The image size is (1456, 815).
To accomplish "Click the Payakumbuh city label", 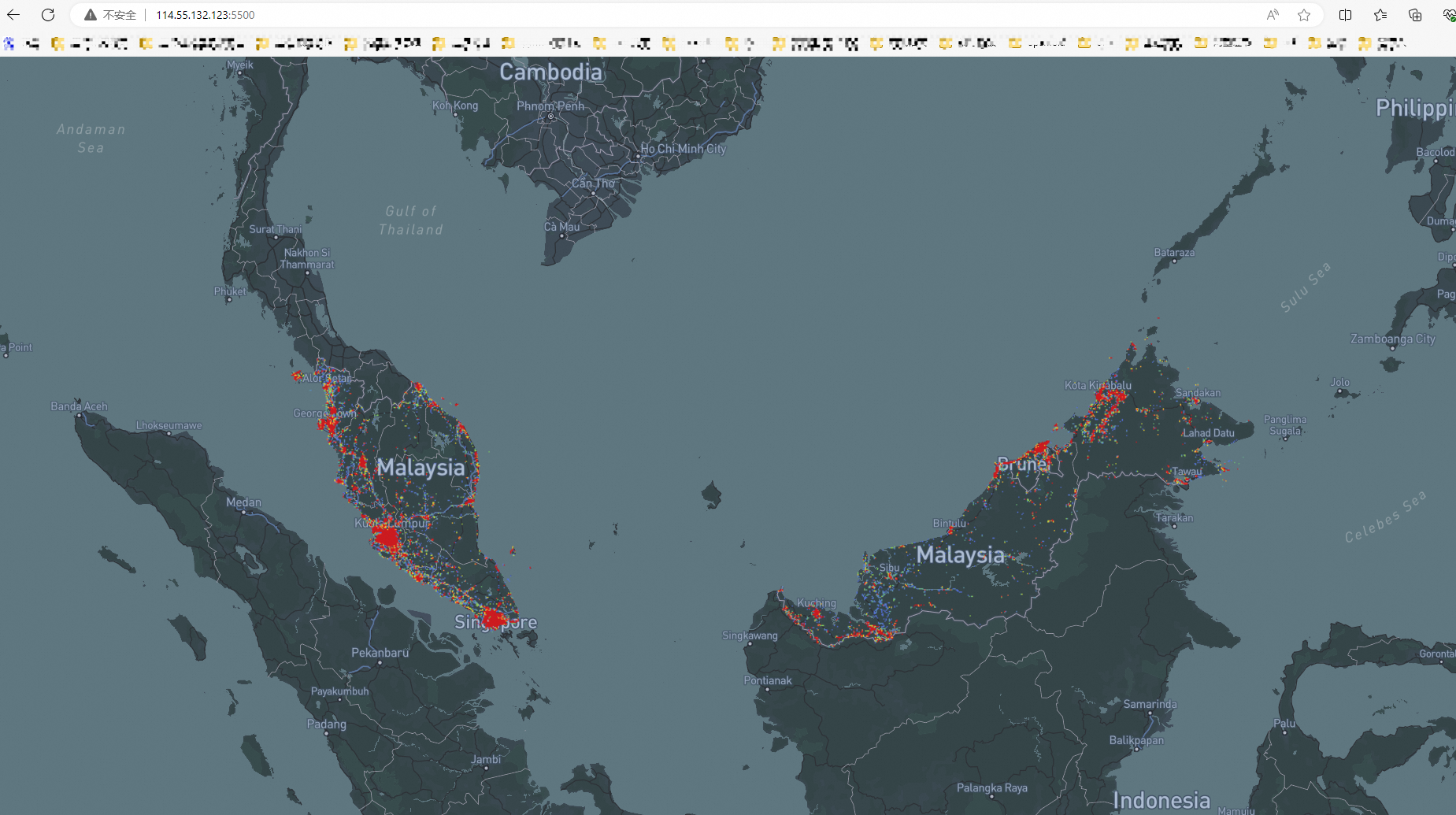I will 339,691.
